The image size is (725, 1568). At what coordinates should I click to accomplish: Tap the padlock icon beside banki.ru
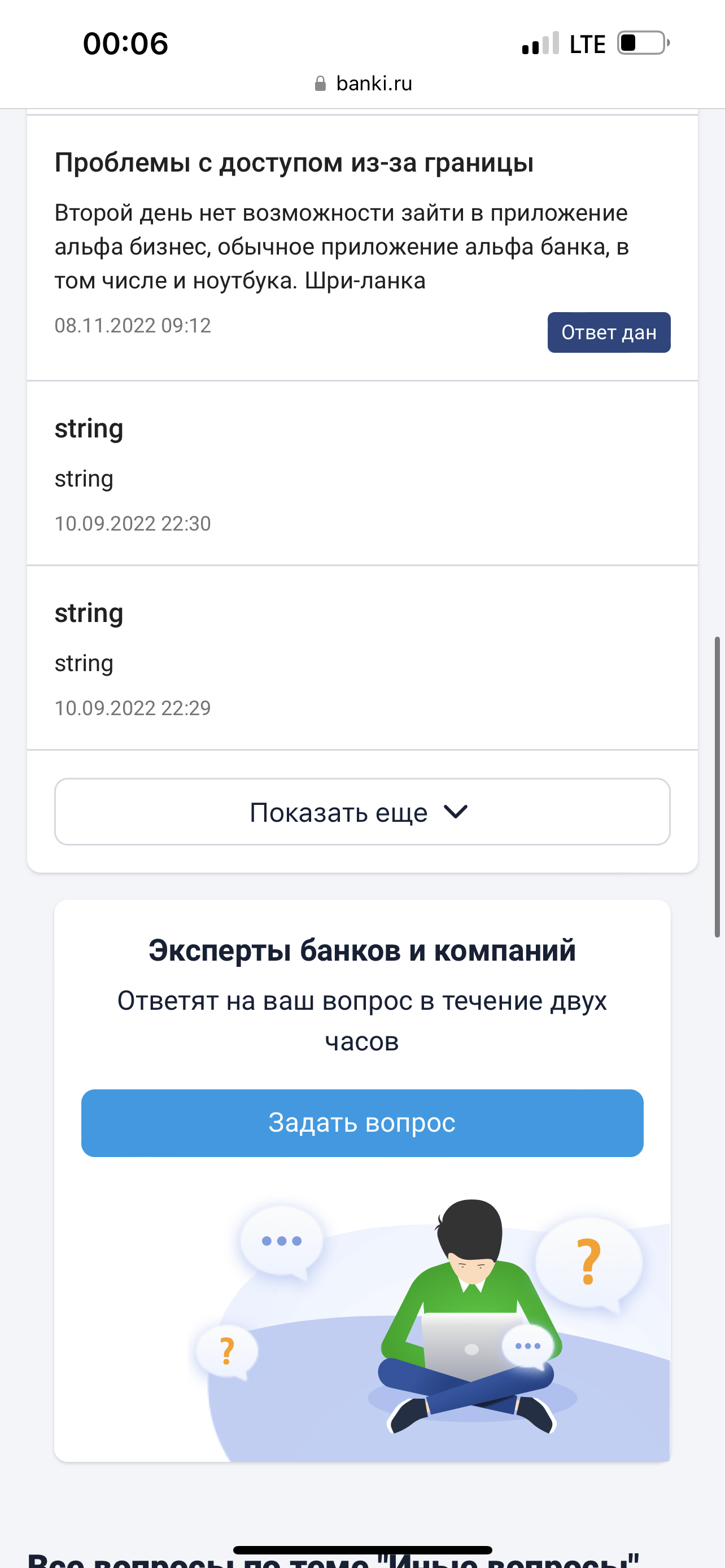(x=320, y=84)
